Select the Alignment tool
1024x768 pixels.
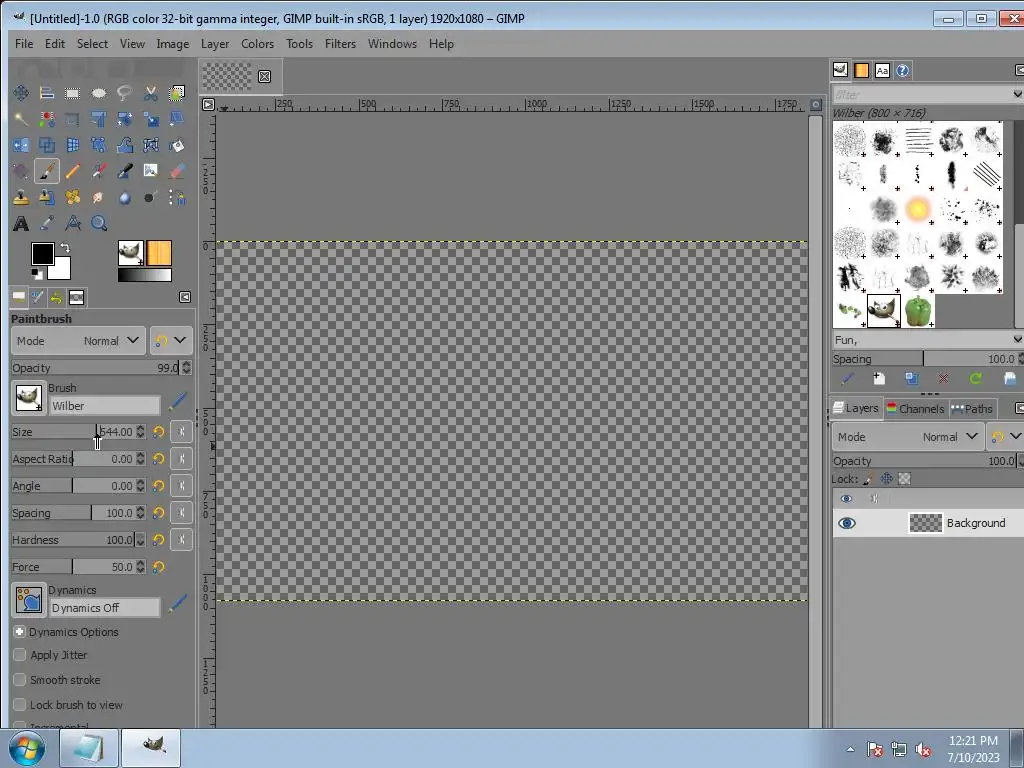click(x=46, y=93)
